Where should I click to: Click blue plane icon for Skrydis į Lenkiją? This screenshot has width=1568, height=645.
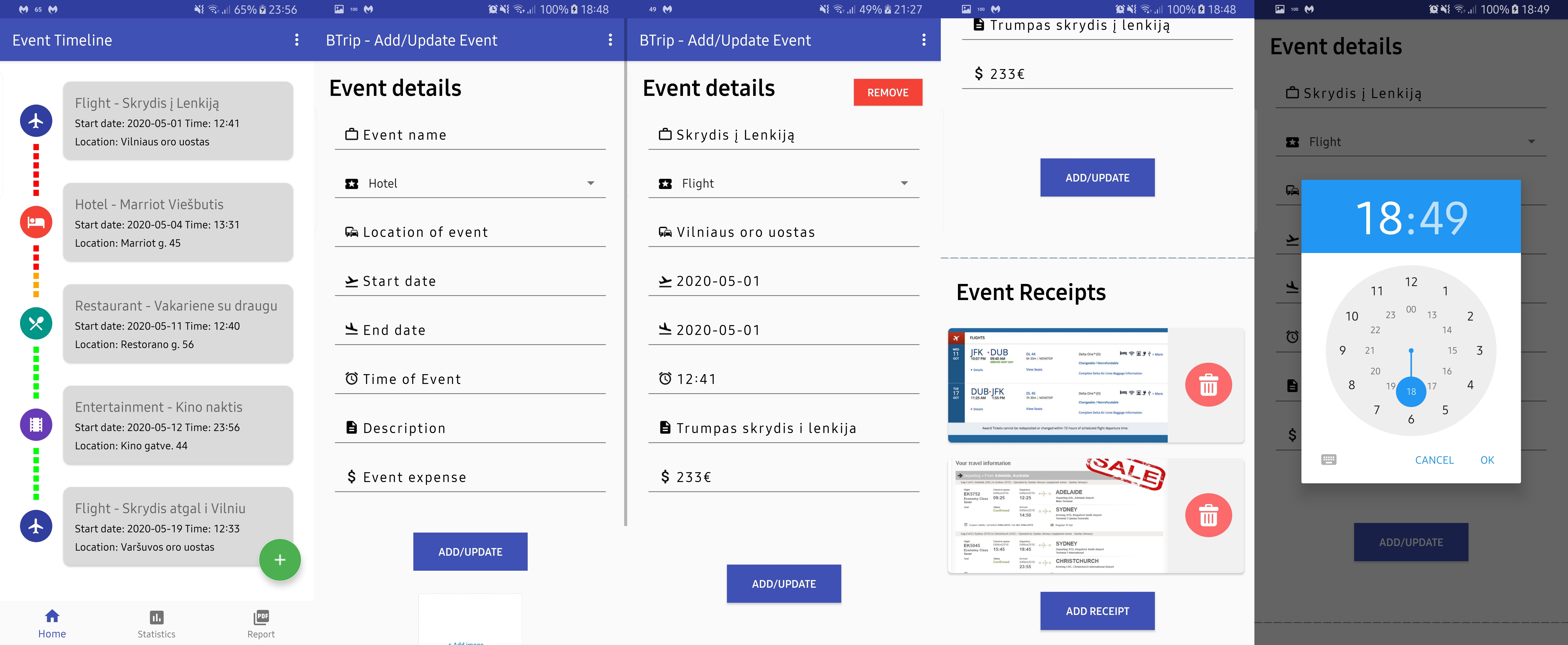(x=36, y=121)
